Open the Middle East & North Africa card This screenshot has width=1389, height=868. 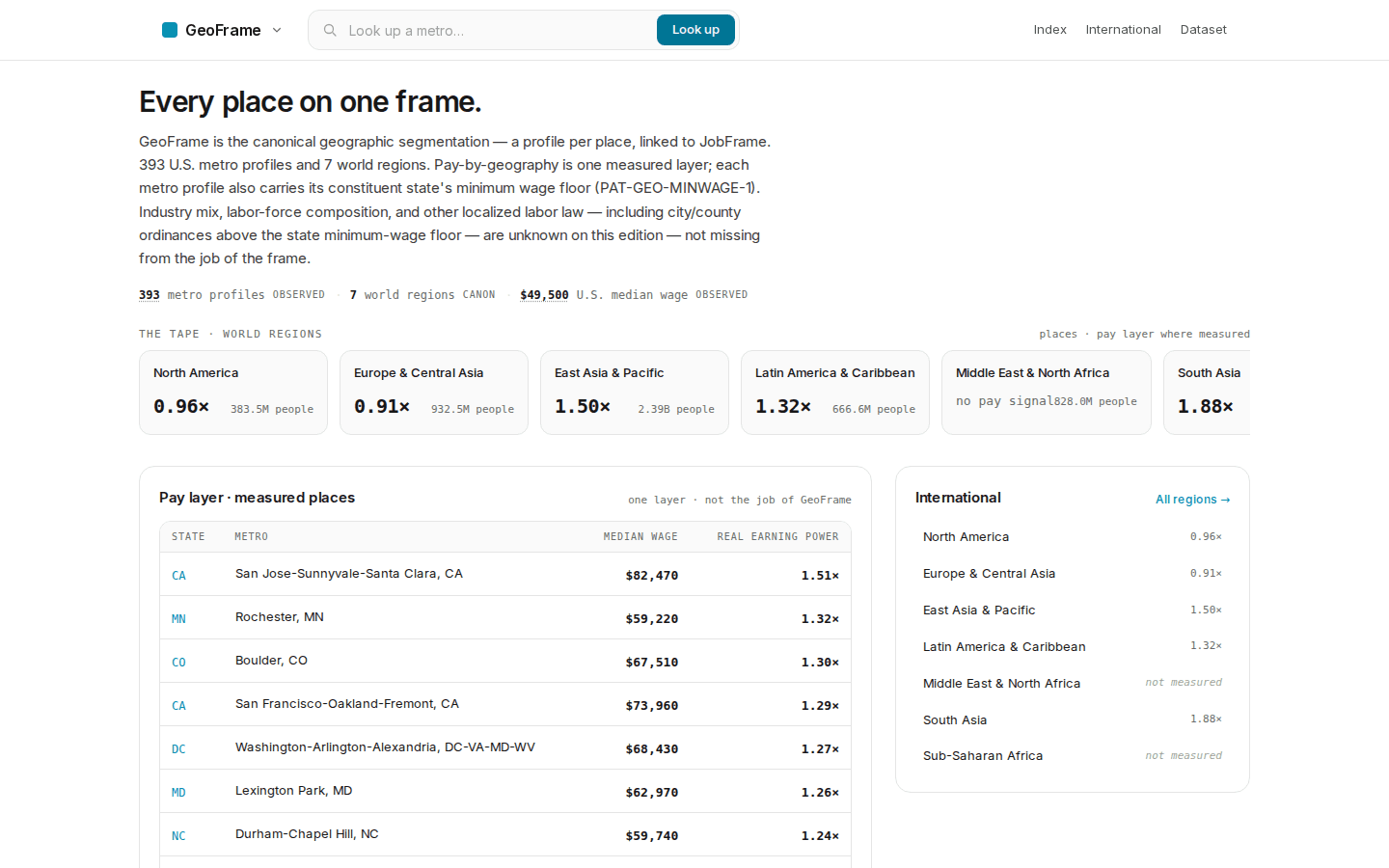coord(1047,393)
